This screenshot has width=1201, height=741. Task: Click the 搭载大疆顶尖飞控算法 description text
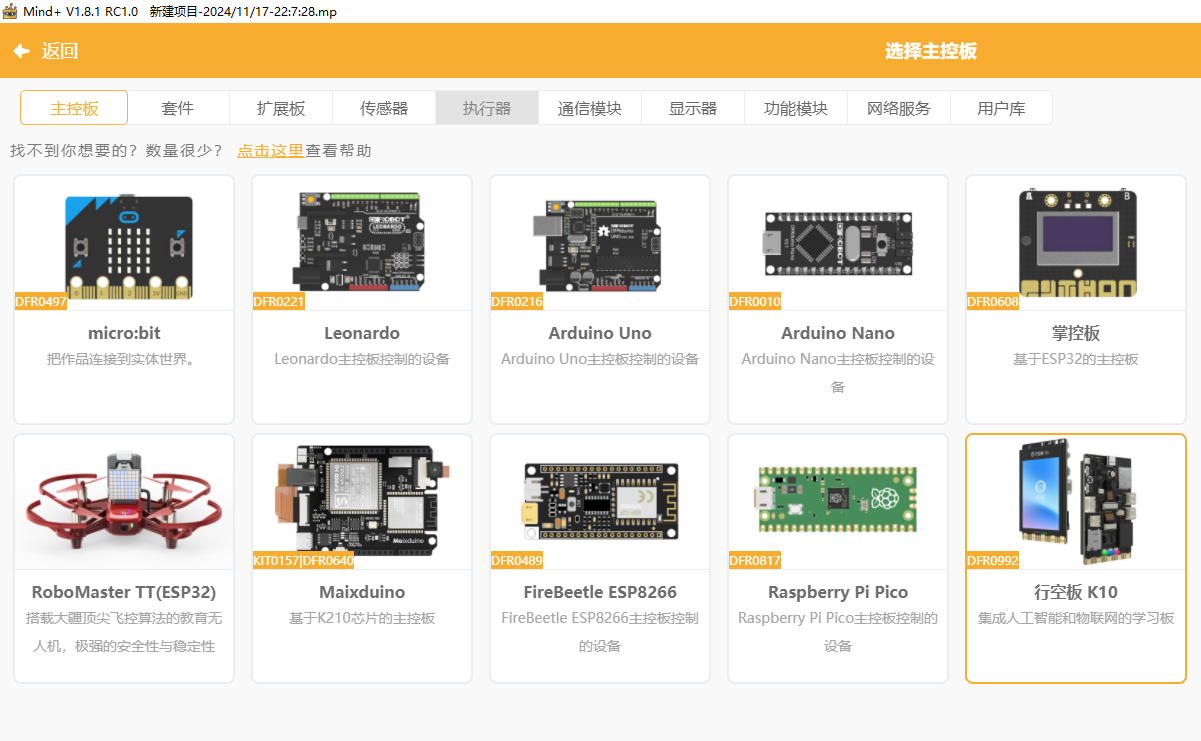(124, 632)
